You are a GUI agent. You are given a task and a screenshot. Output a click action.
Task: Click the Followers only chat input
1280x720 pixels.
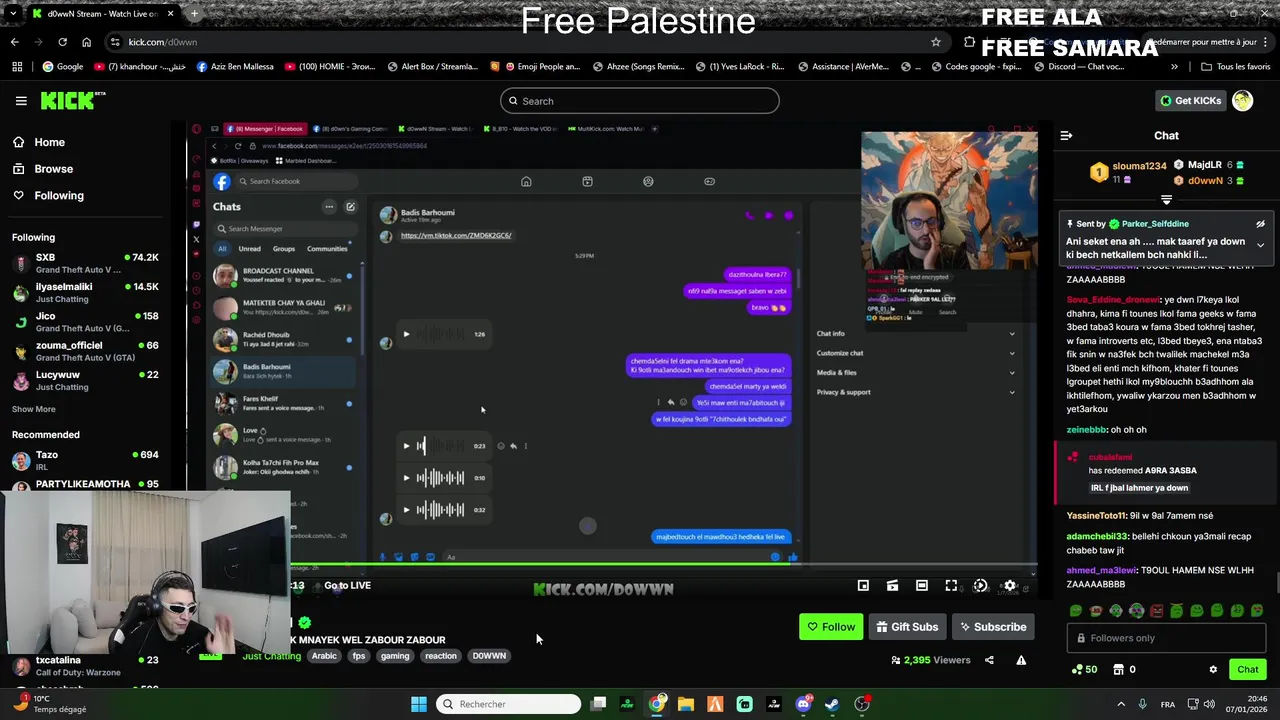click(x=1166, y=638)
